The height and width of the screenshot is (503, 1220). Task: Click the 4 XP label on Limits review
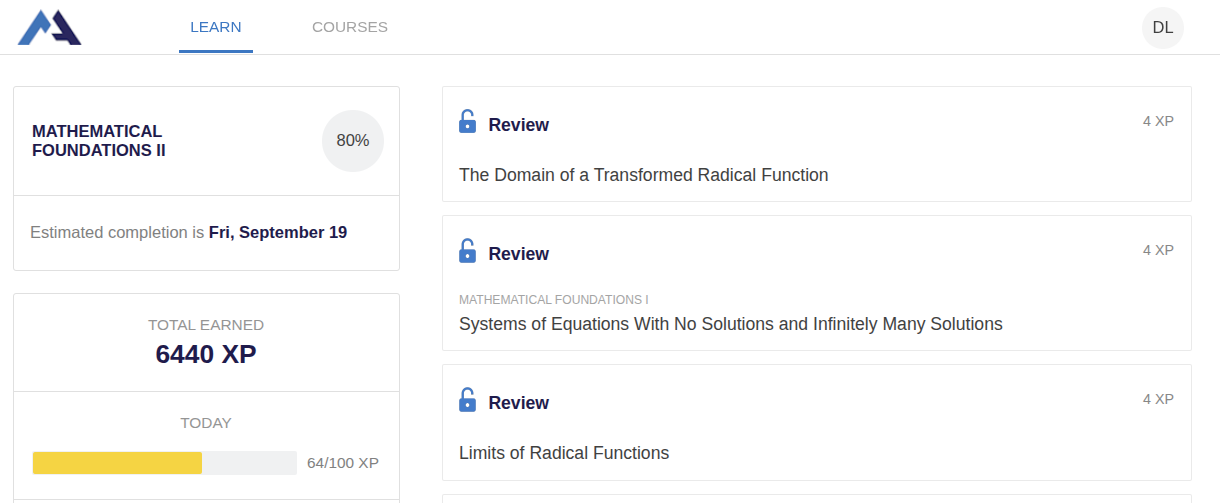tap(1158, 399)
